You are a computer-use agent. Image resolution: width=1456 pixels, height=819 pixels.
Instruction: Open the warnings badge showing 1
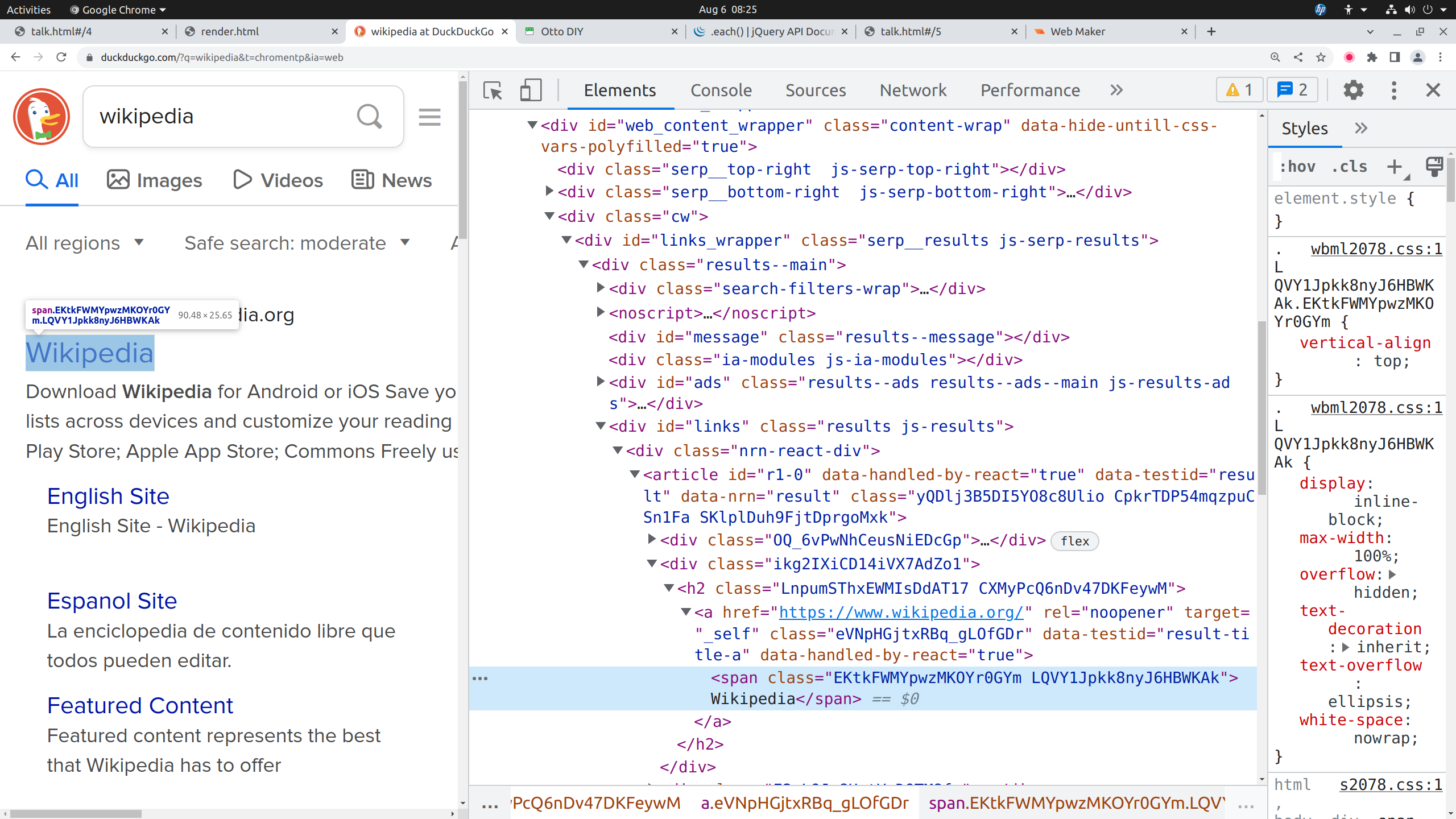click(x=1239, y=90)
